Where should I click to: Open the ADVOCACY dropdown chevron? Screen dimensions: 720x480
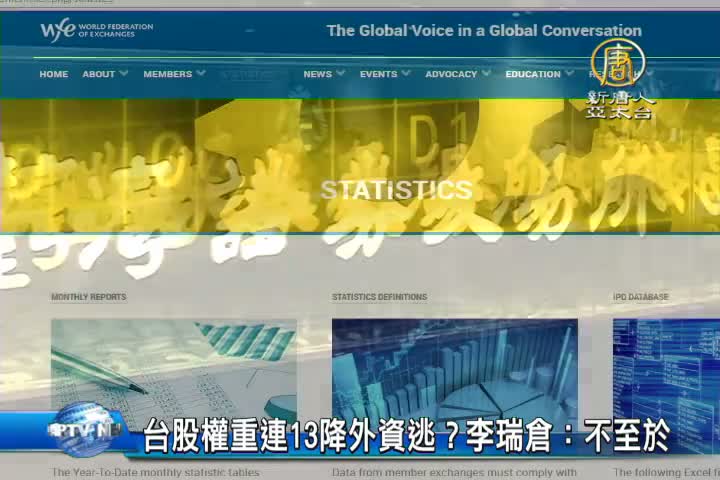coord(486,73)
